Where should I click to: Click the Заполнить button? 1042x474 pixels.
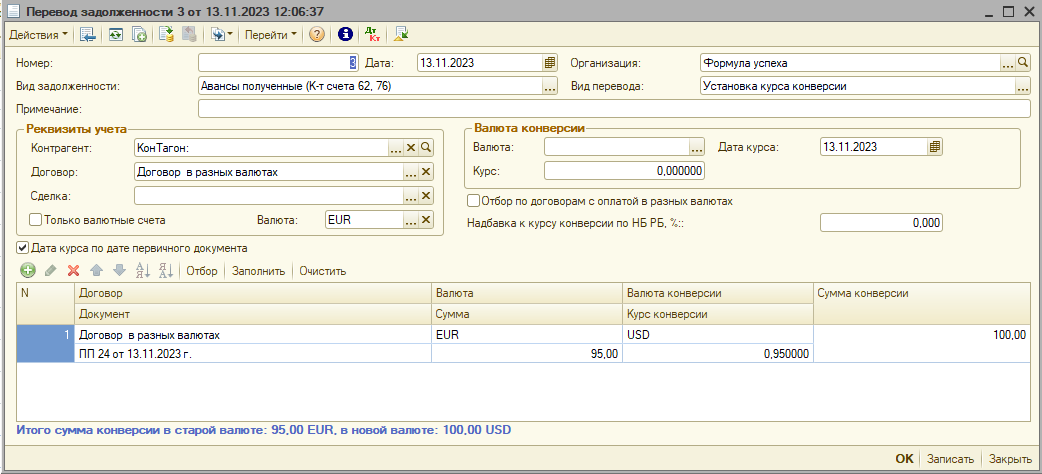pyautogui.click(x=259, y=271)
